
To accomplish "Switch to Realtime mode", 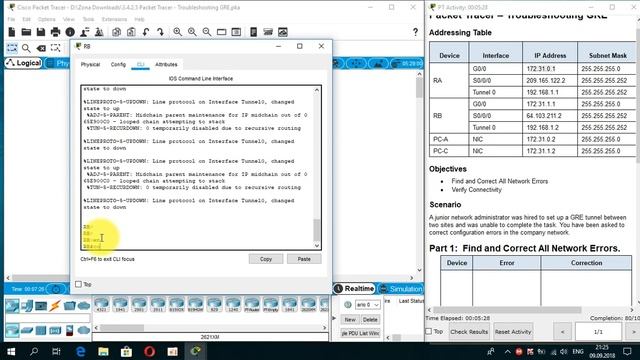I will pos(354,289).
